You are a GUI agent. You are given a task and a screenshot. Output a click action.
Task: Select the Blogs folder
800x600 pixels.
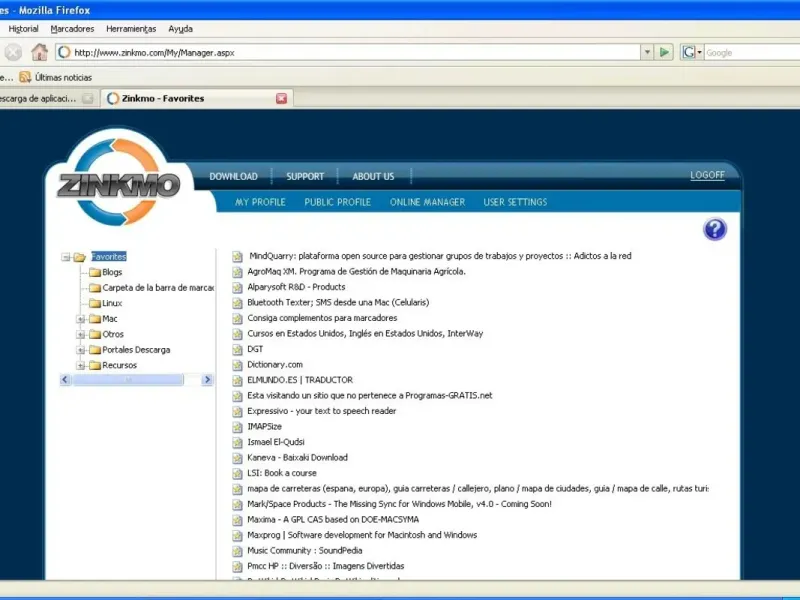pos(112,272)
